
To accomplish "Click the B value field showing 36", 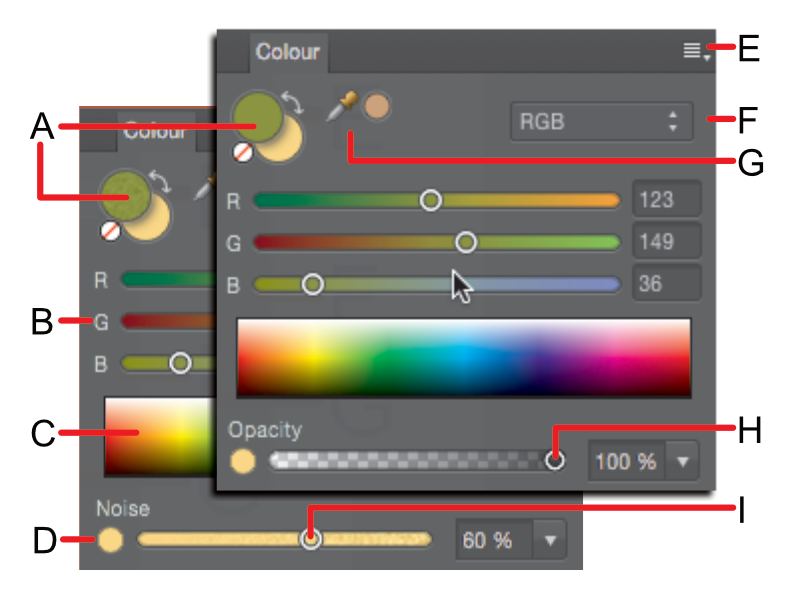I will point(666,283).
